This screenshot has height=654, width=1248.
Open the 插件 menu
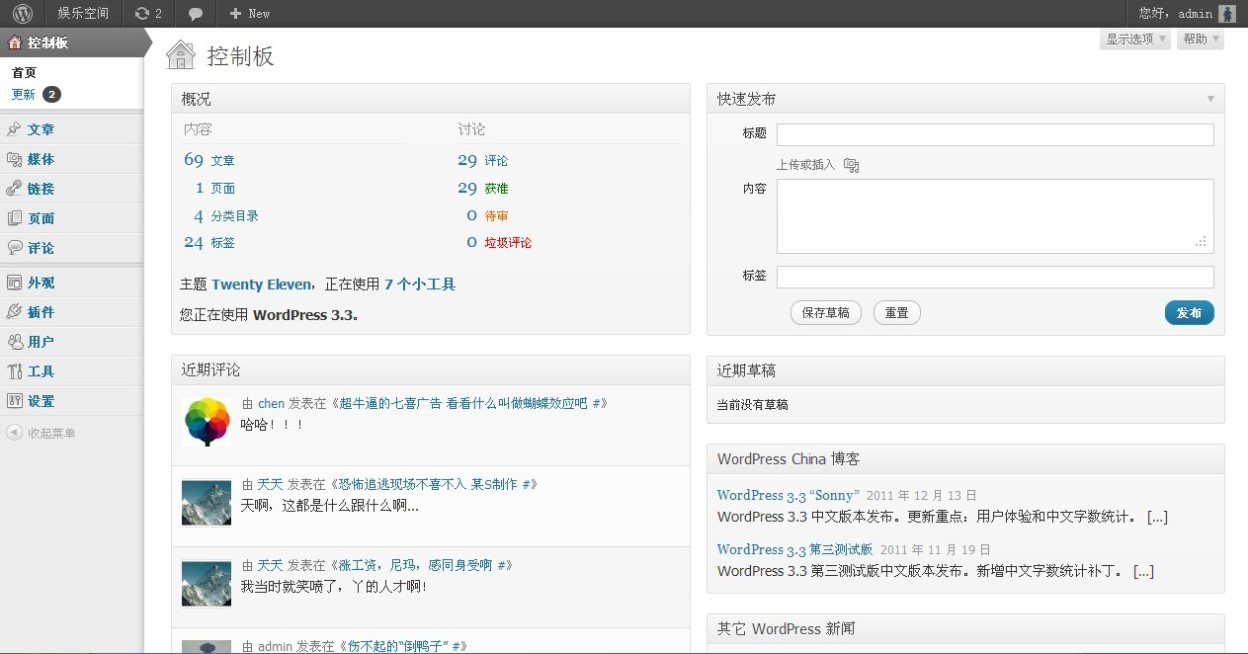[41, 312]
